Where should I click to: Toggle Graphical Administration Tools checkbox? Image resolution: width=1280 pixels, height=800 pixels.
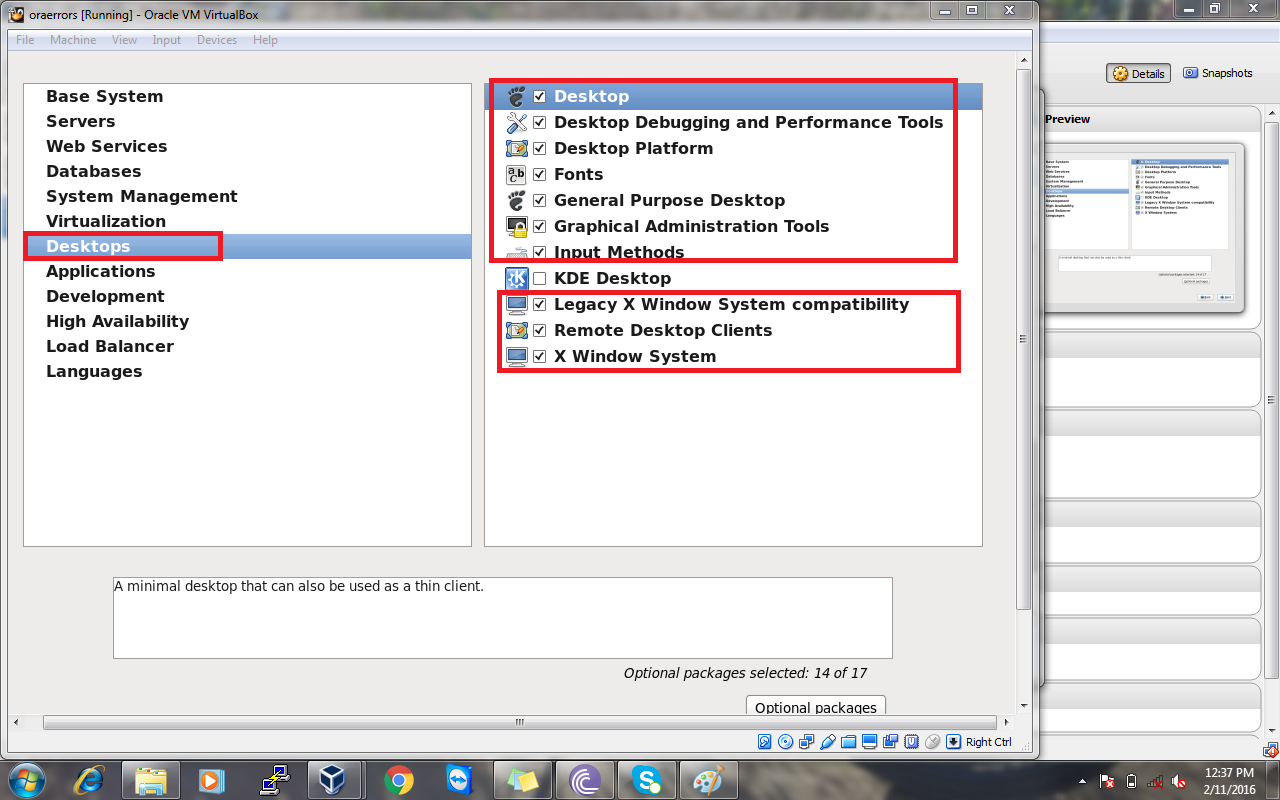tap(540, 226)
